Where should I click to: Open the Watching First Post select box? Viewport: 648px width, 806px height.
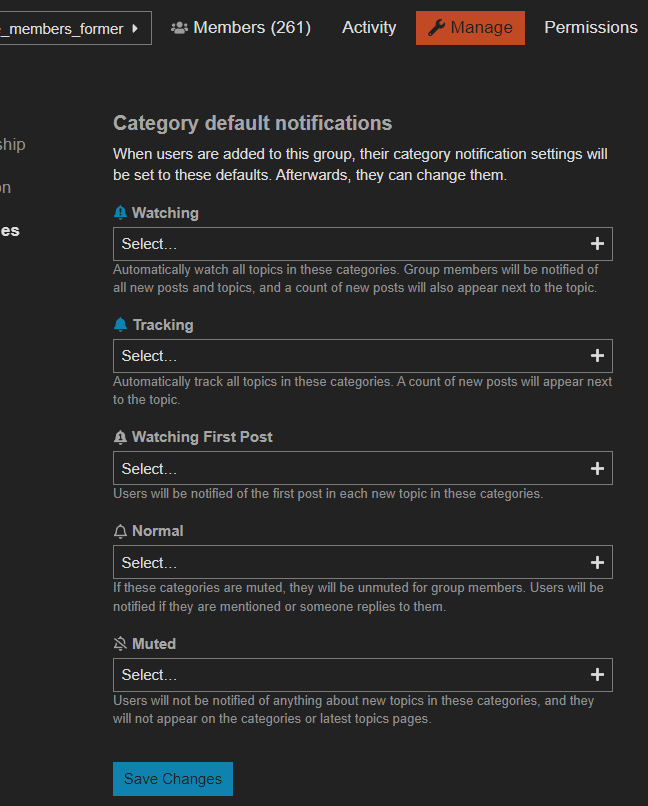pyautogui.click(x=363, y=468)
